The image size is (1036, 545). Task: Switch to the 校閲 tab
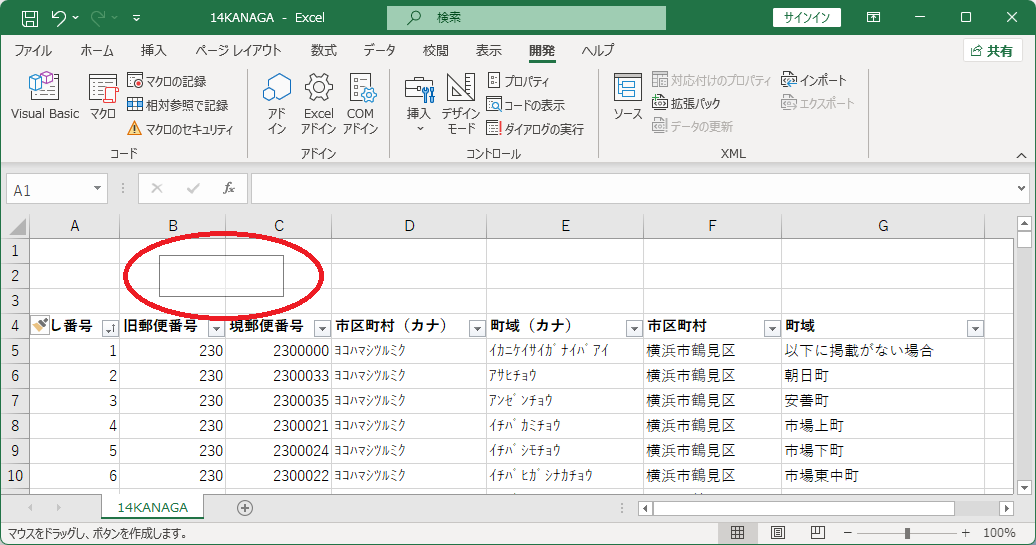(x=435, y=50)
